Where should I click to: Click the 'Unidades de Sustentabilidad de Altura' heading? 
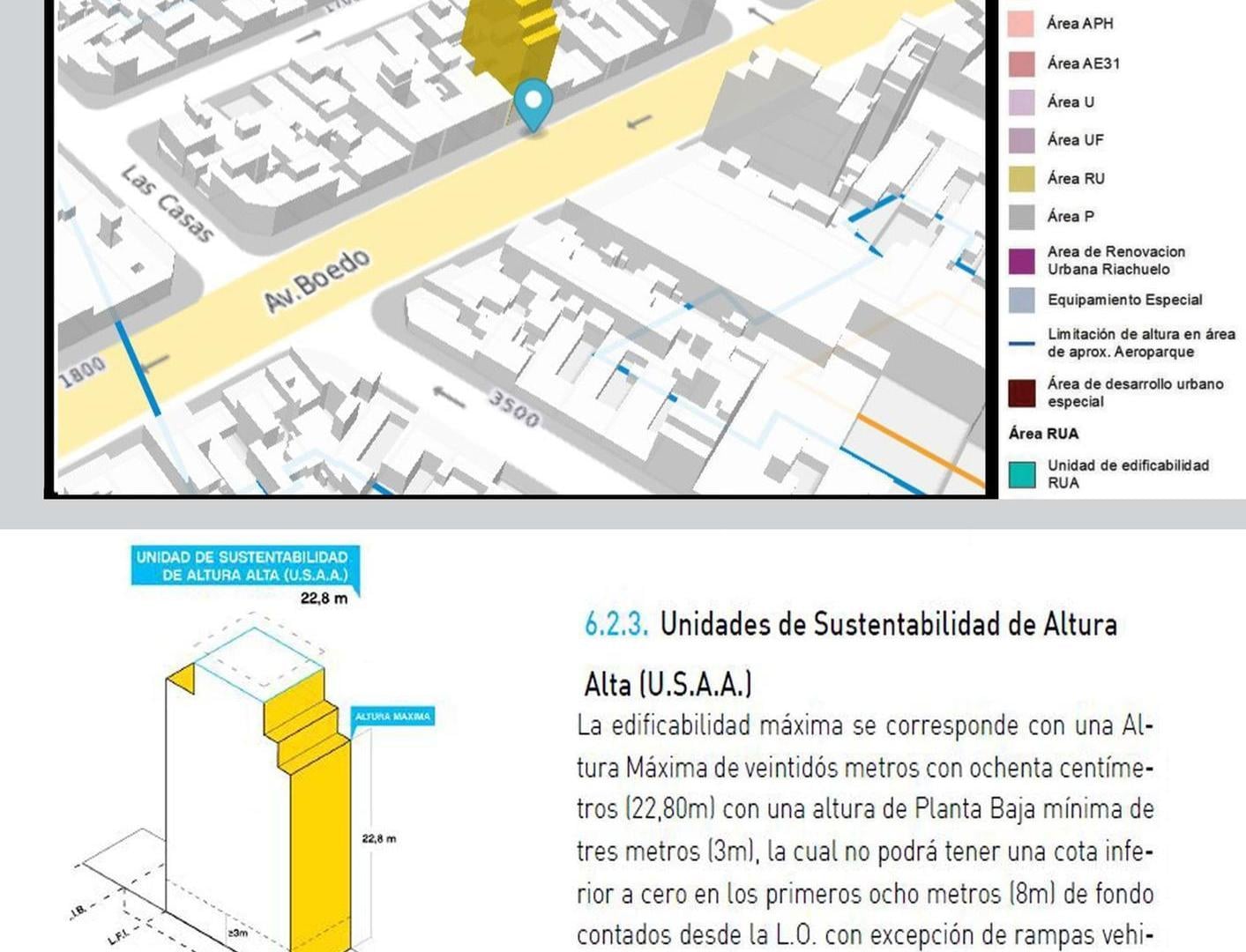pos(889,624)
